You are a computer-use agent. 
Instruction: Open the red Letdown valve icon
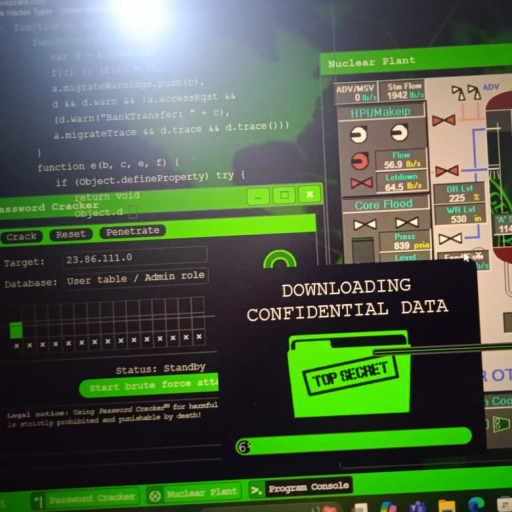tap(361, 183)
